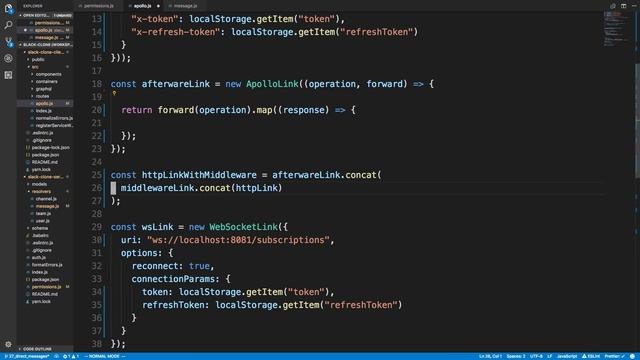640x360 pixels.
Task: Click the lightbulb code action on line 19
Action: [114, 93]
